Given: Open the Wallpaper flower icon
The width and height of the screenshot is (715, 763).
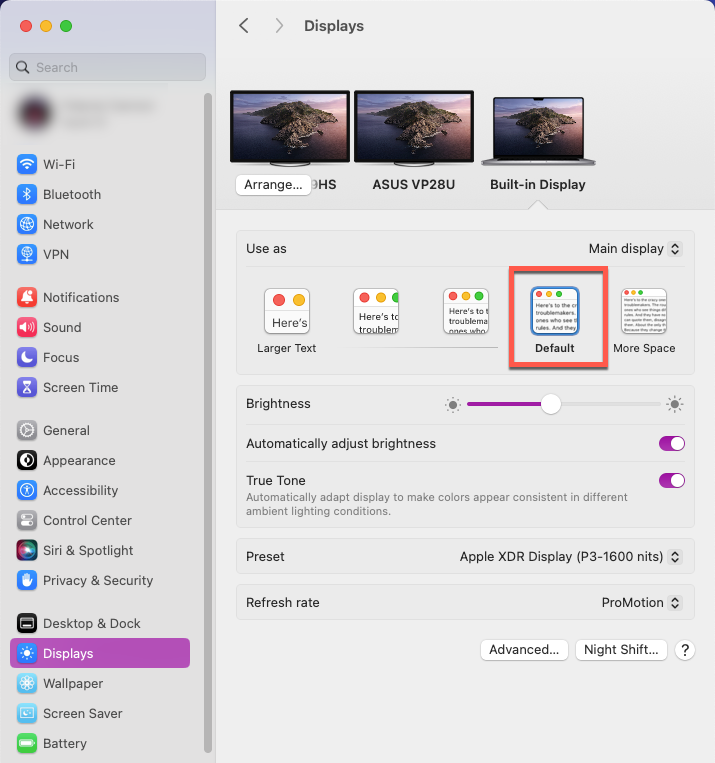Looking at the screenshot, I should coord(27,684).
